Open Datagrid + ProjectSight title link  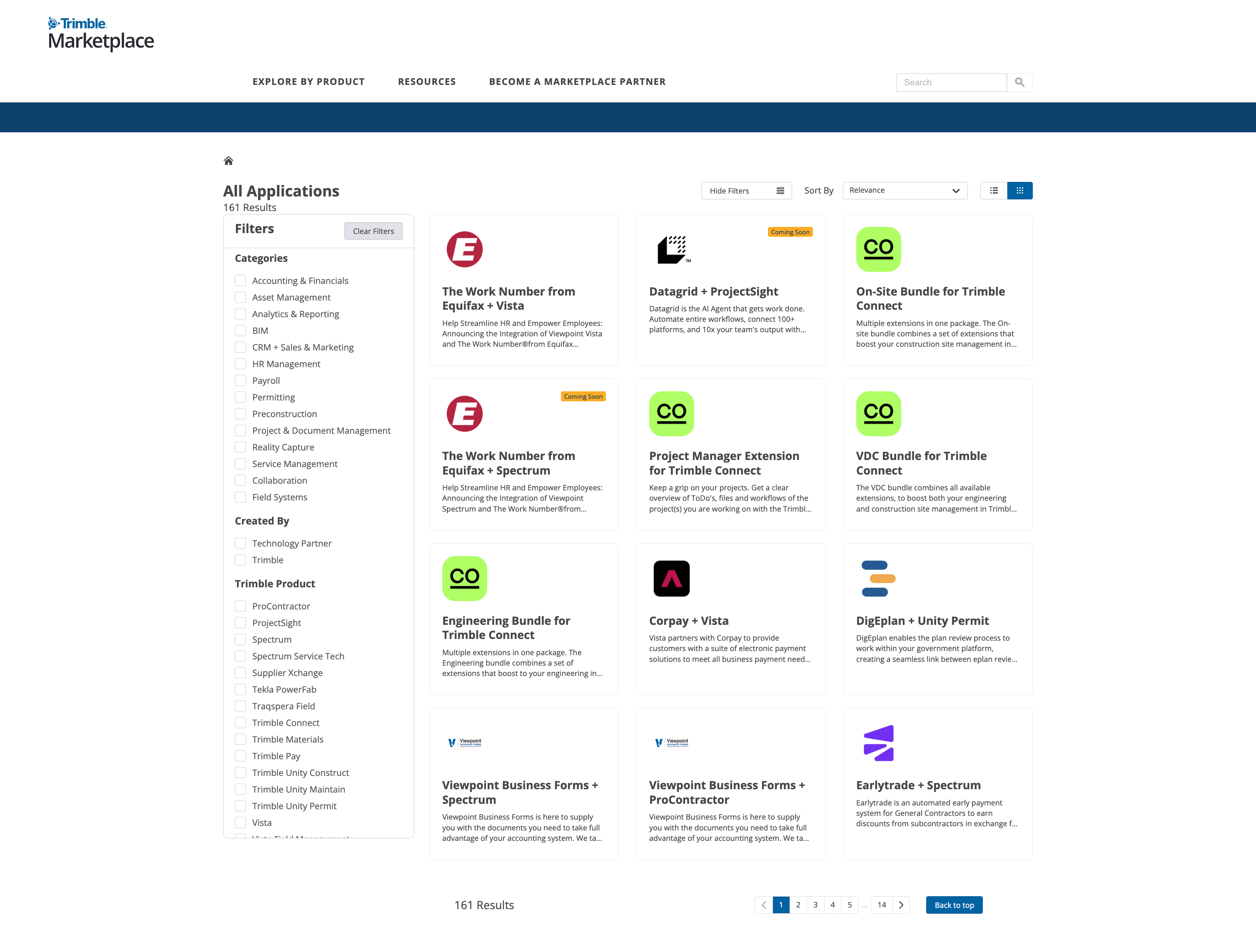pyautogui.click(x=713, y=292)
